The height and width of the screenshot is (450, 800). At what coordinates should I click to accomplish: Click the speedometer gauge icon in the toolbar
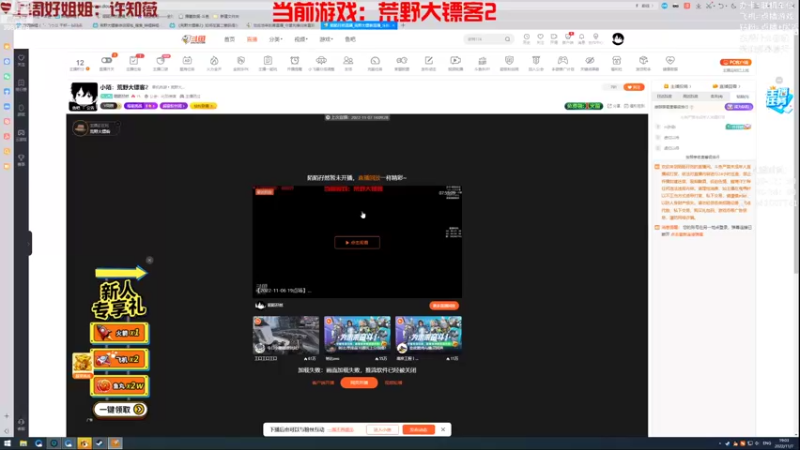(x=375, y=61)
